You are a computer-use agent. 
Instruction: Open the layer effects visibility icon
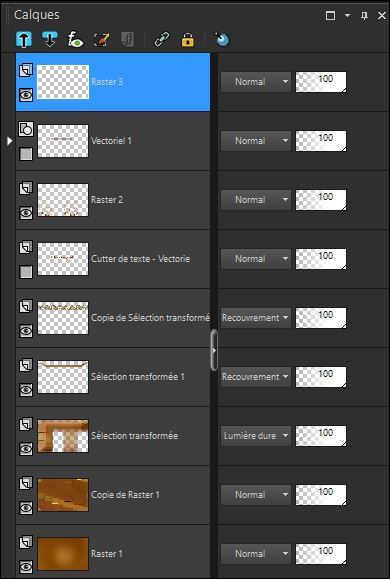click(x=75, y=40)
